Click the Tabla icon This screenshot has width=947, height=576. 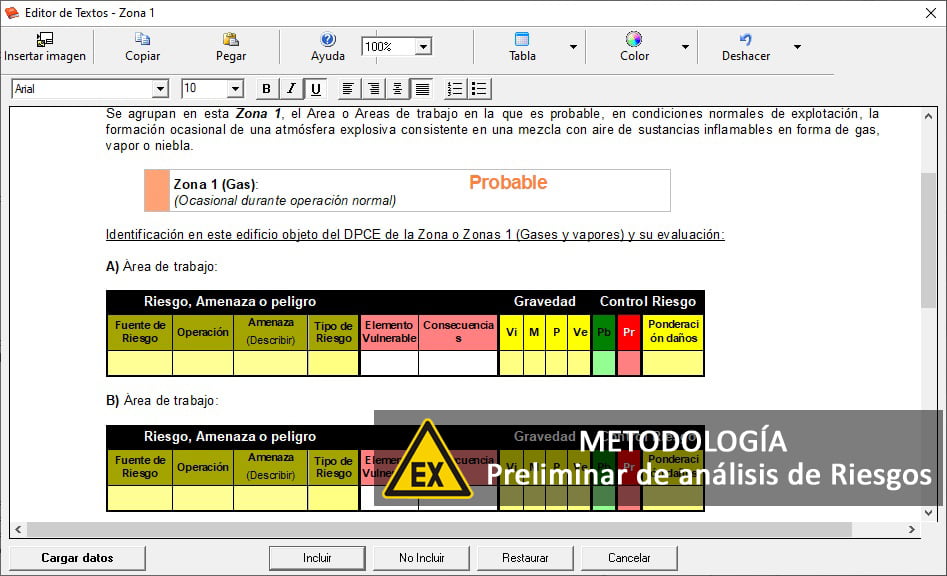click(x=522, y=39)
